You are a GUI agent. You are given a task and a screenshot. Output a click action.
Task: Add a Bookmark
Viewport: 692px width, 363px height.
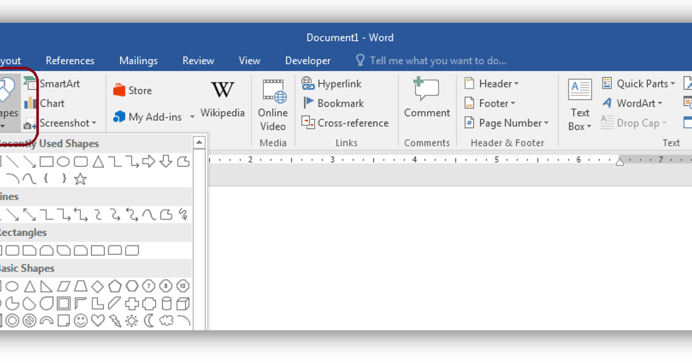pyautogui.click(x=333, y=103)
